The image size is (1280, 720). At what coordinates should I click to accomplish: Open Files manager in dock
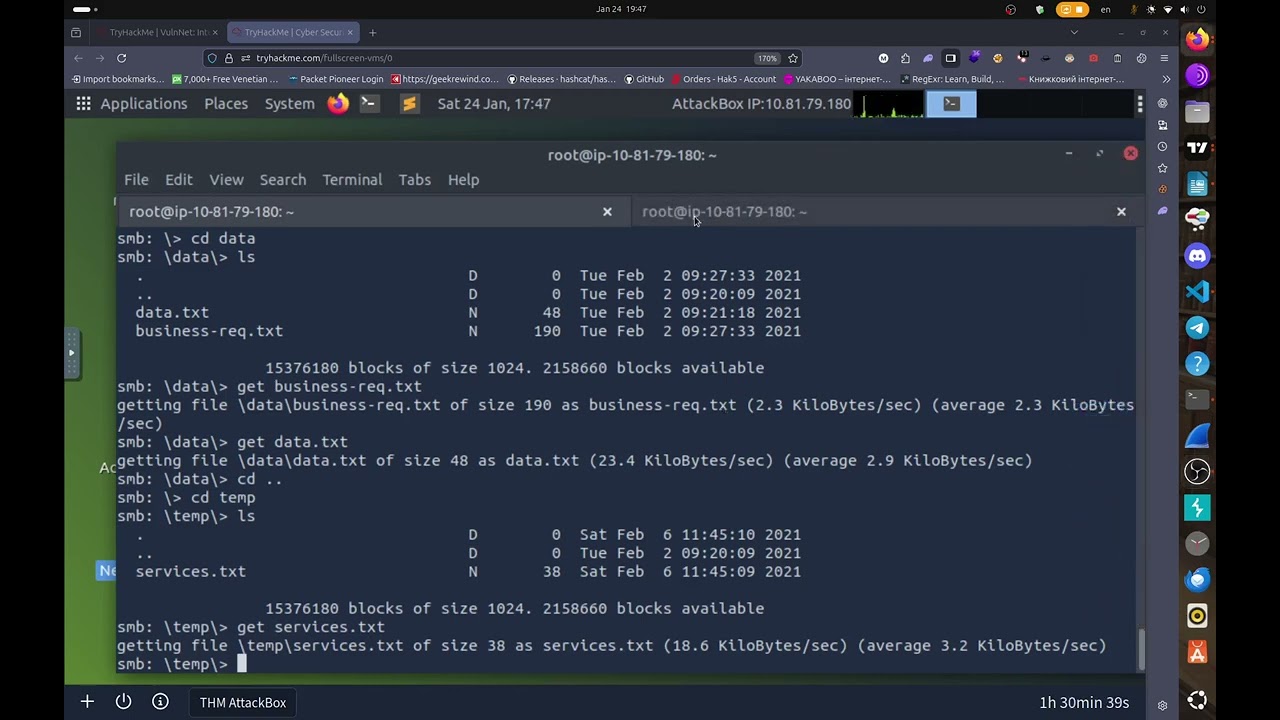click(x=1197, y=112)
